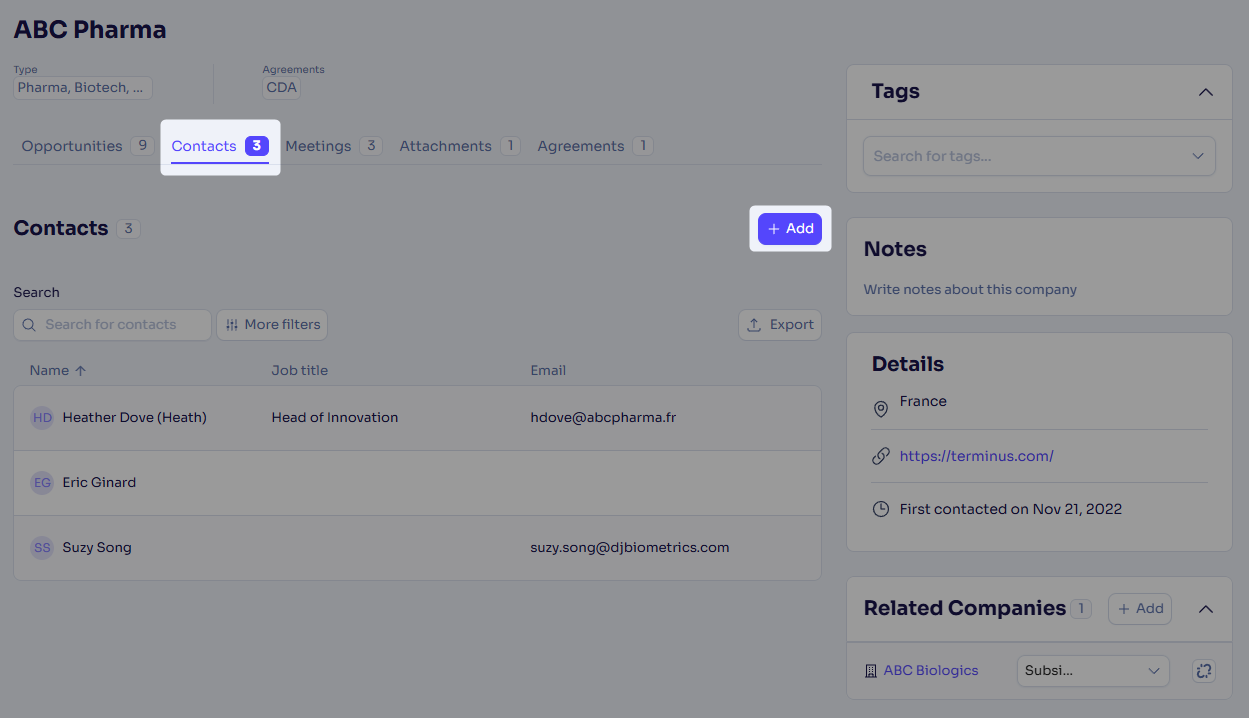Click the building icon beside ABC Biologics
This screenshot has height=718, width=1249.
(x=871, y=671)
